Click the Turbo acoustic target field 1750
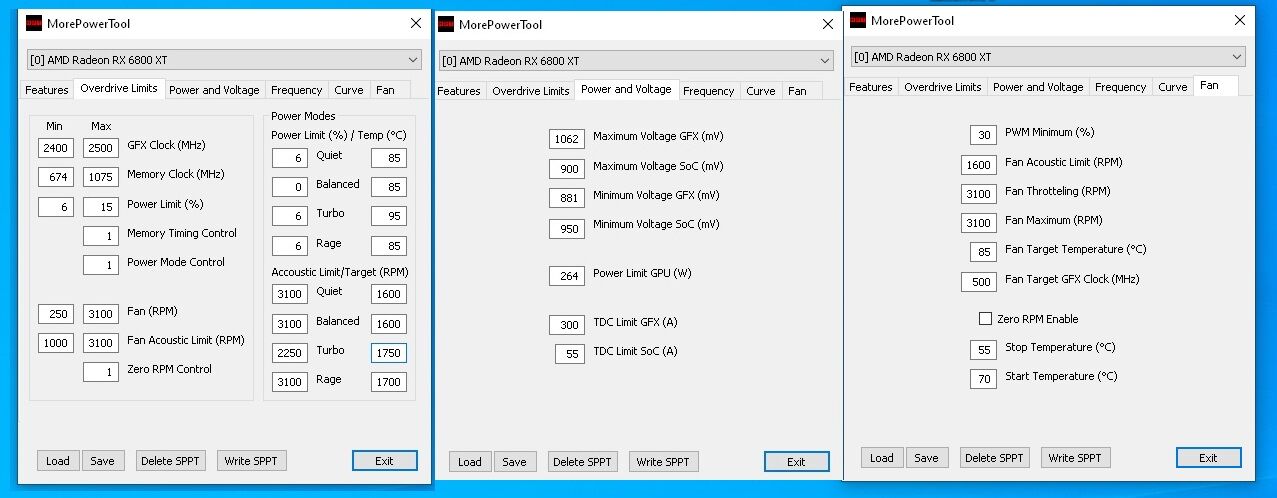Image resolution: width=1277 pixels, height=498 pixels. coord(389,353)
